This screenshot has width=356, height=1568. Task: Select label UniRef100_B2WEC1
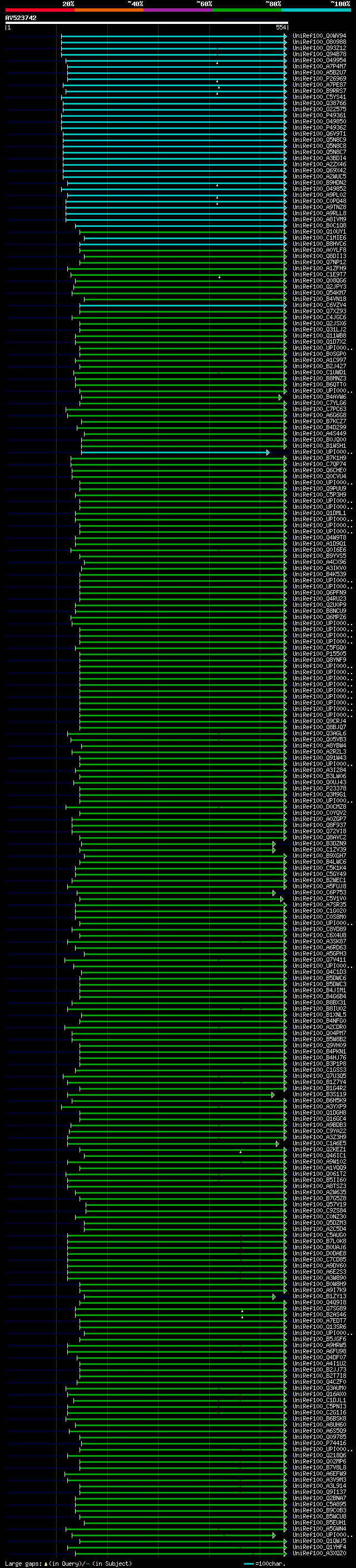pyautogui.click(x=319, y=879)
